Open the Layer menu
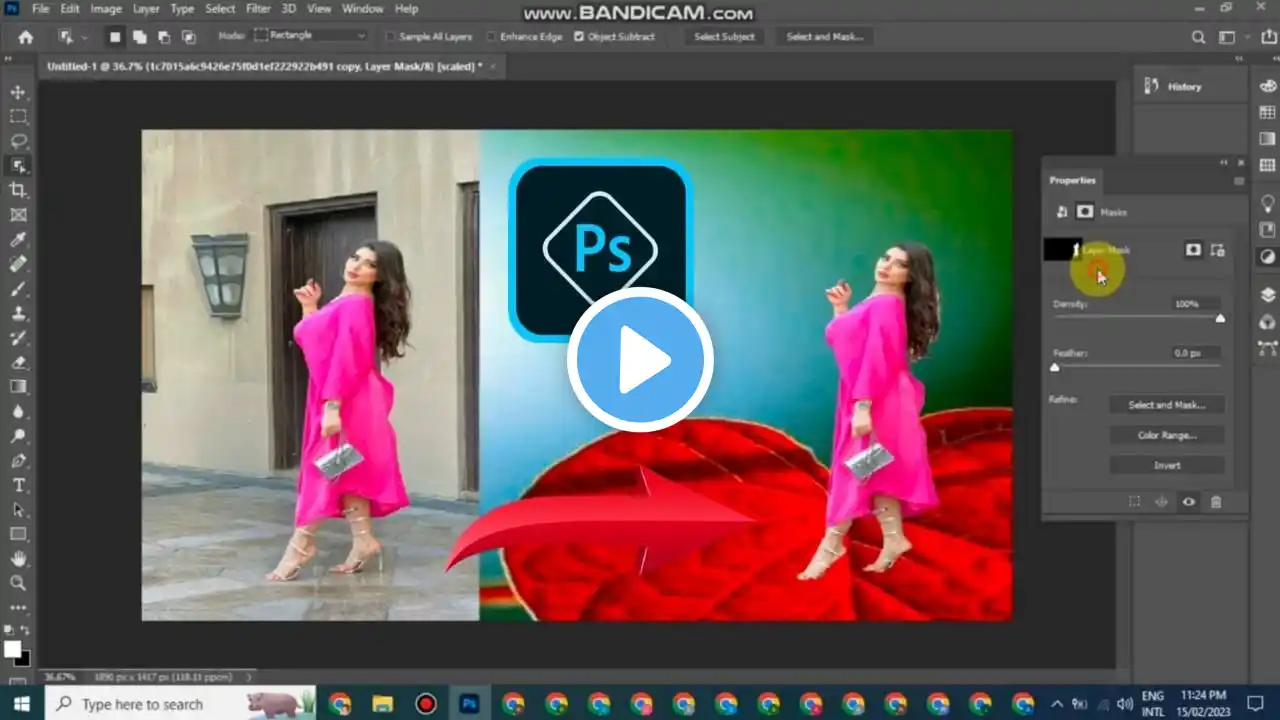1280x720 pixels. [x=146, y=9]
